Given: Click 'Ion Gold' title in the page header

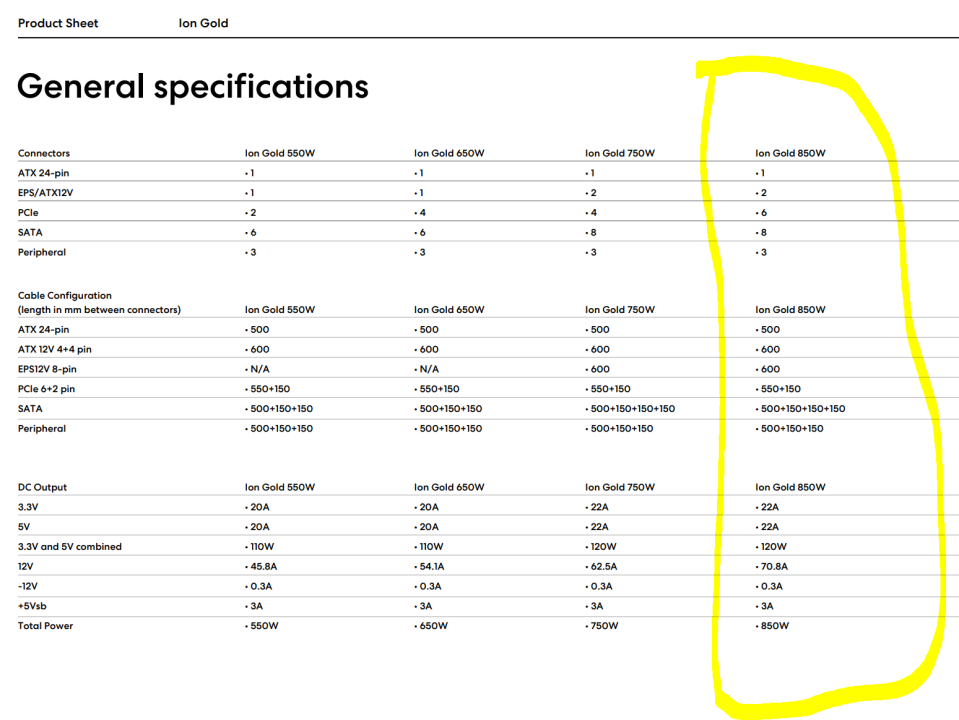Looking at the screenshot, I should pyautogui.click(x=203, y=23).
